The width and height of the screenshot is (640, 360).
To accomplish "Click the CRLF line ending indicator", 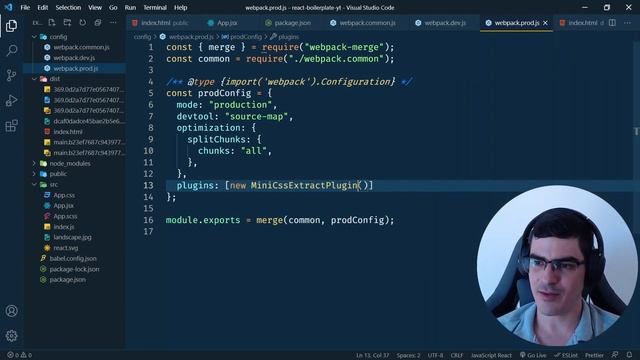I will tap(457, 355).
